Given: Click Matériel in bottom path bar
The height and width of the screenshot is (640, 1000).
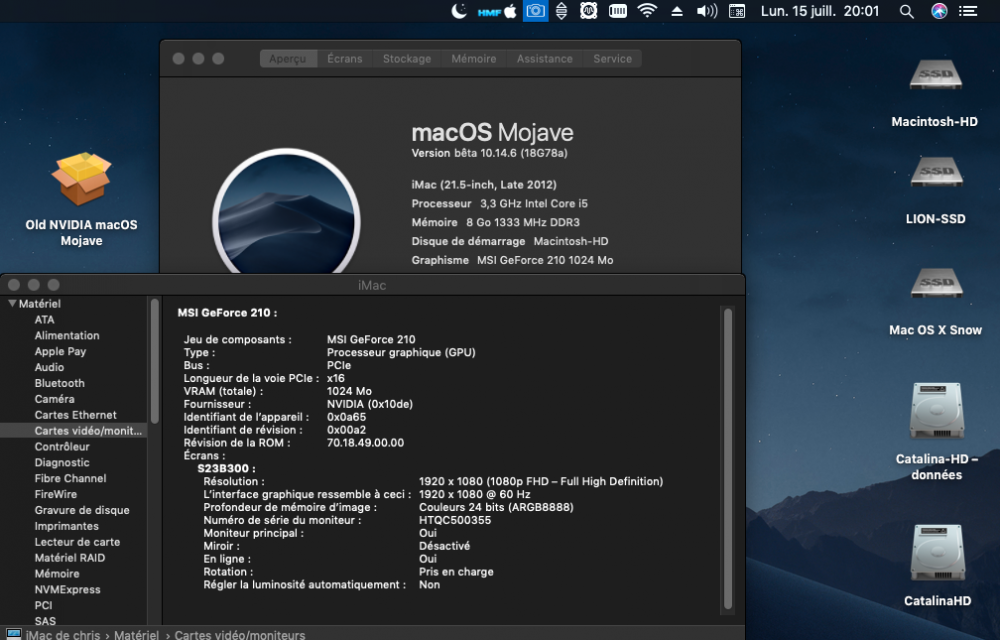Looking at the screenshot, I should point(136,635).
